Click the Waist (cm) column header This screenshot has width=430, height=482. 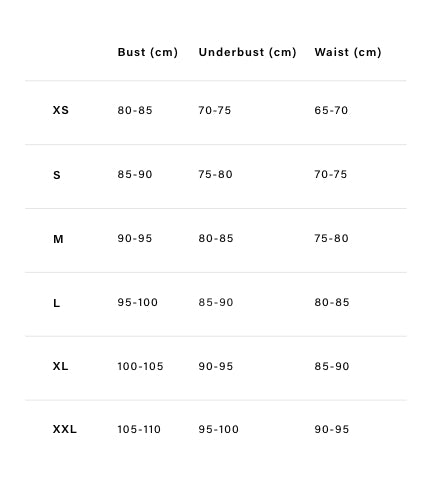(348, 52)
